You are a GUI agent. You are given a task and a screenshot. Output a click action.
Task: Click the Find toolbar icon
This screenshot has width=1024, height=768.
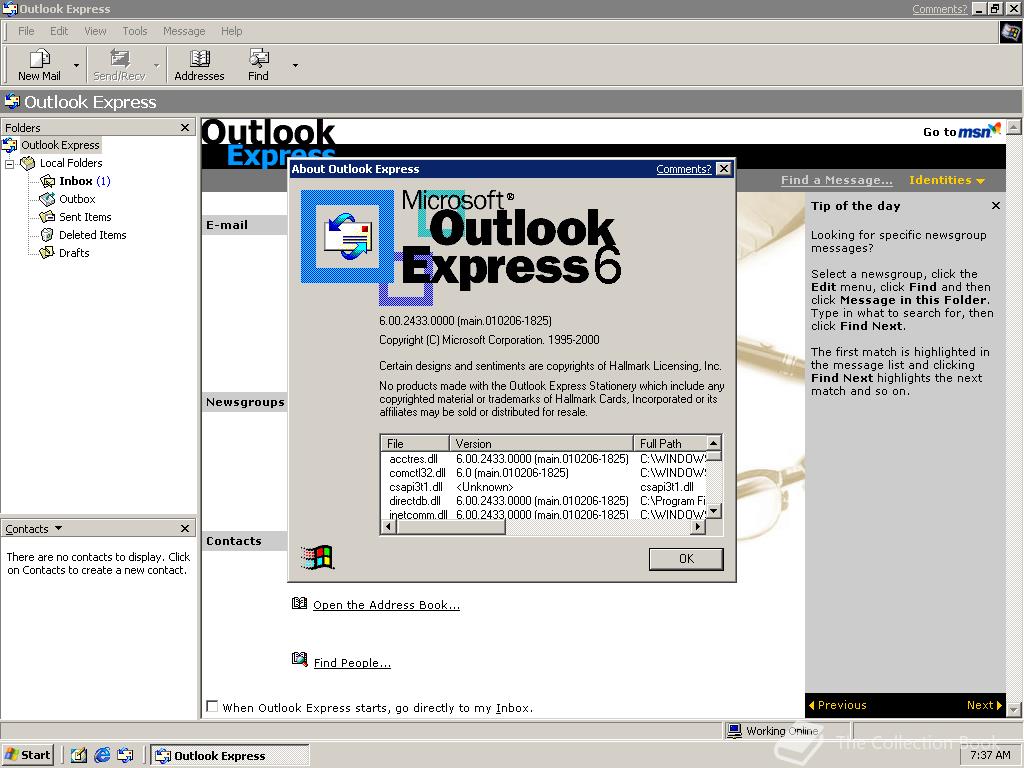[259, 58]
